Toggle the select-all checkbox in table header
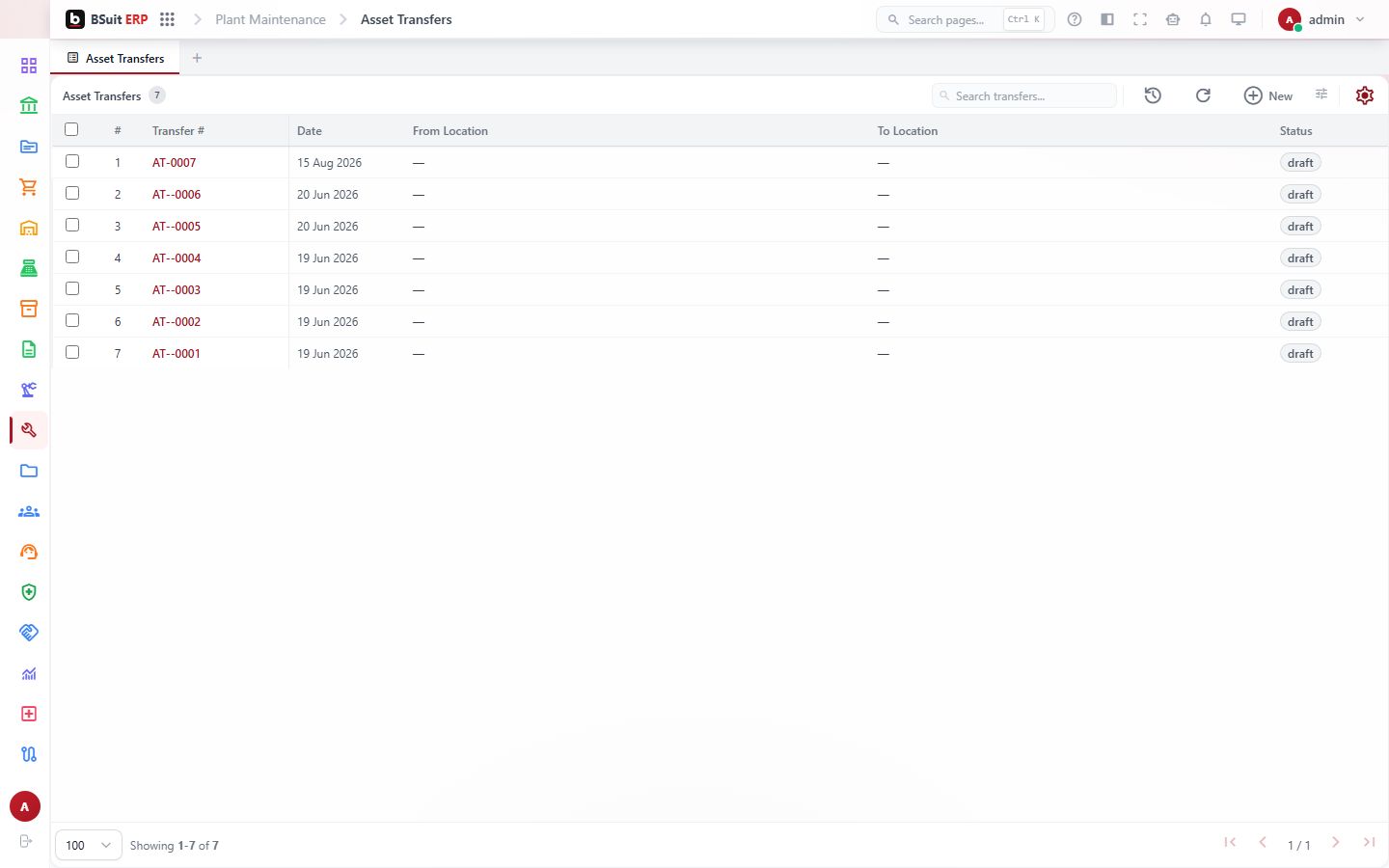The image size is (1389, 868). [x=71, y=129]
